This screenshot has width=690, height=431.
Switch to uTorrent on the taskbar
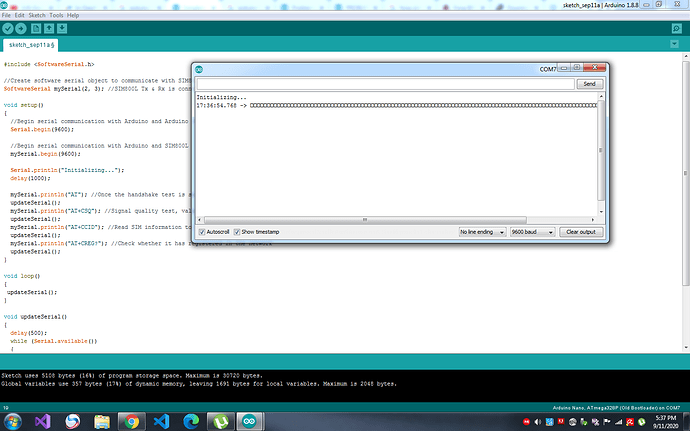click(x=220, y=421)
